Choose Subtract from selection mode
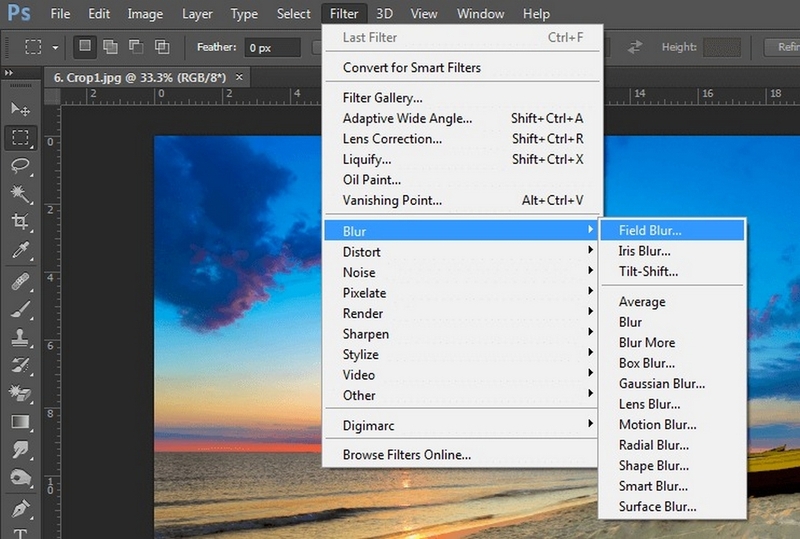The width and height of the screenshot is (800, 539). (x=136, y=47)
